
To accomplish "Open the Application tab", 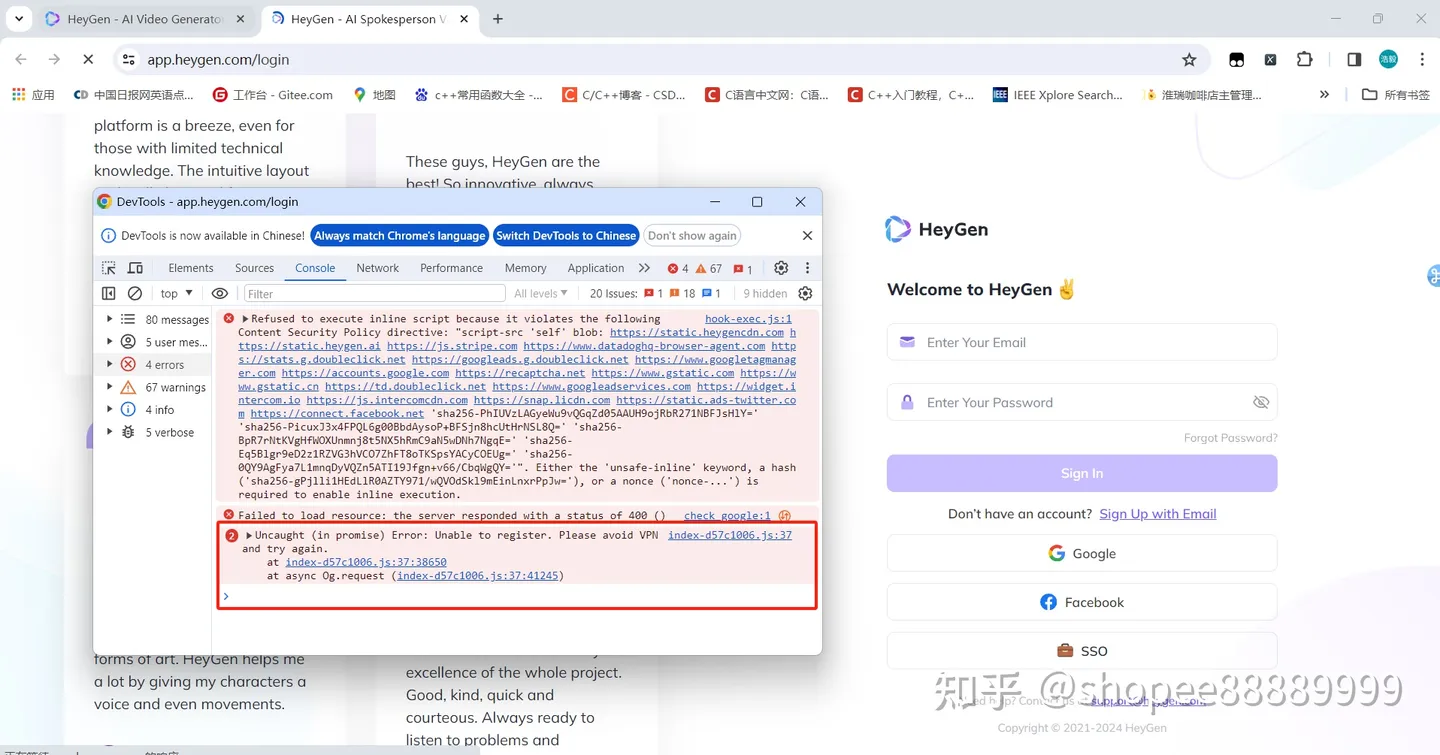I will click(595, 268).
